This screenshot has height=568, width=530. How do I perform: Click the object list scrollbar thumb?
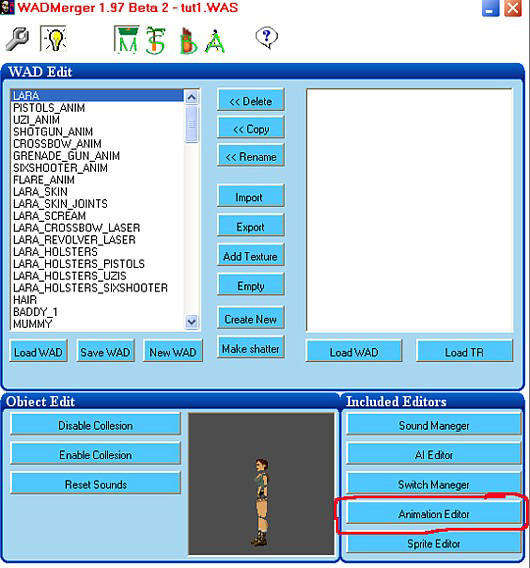191,124
